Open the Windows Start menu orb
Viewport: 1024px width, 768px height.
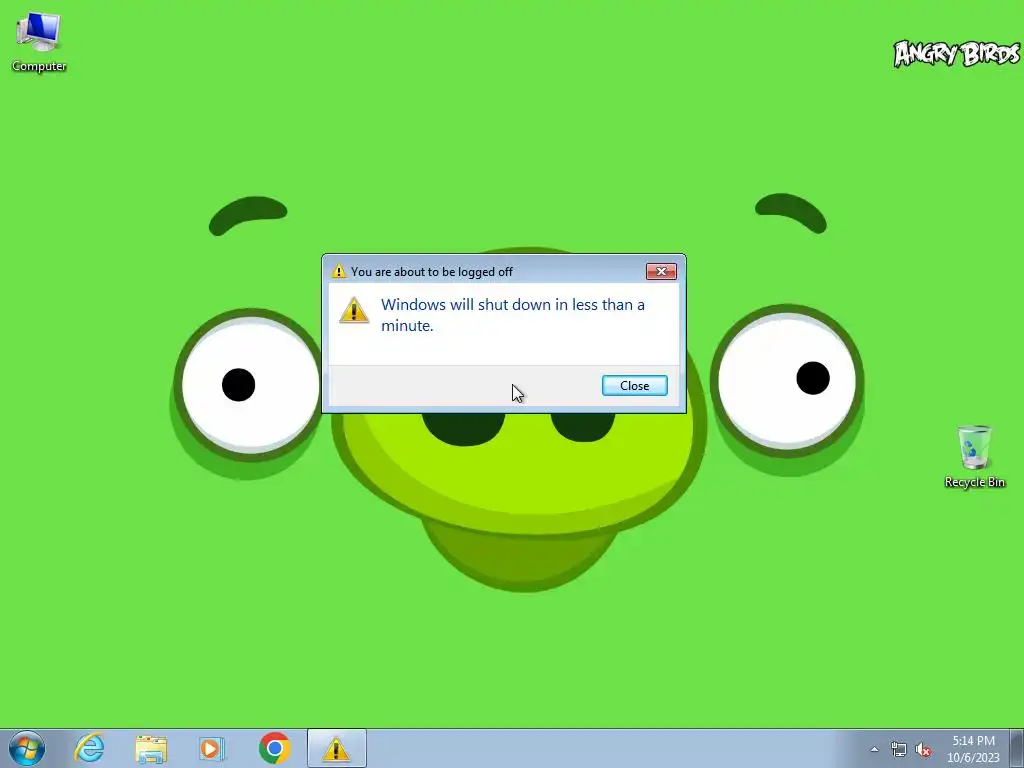[x=27, y=748]
